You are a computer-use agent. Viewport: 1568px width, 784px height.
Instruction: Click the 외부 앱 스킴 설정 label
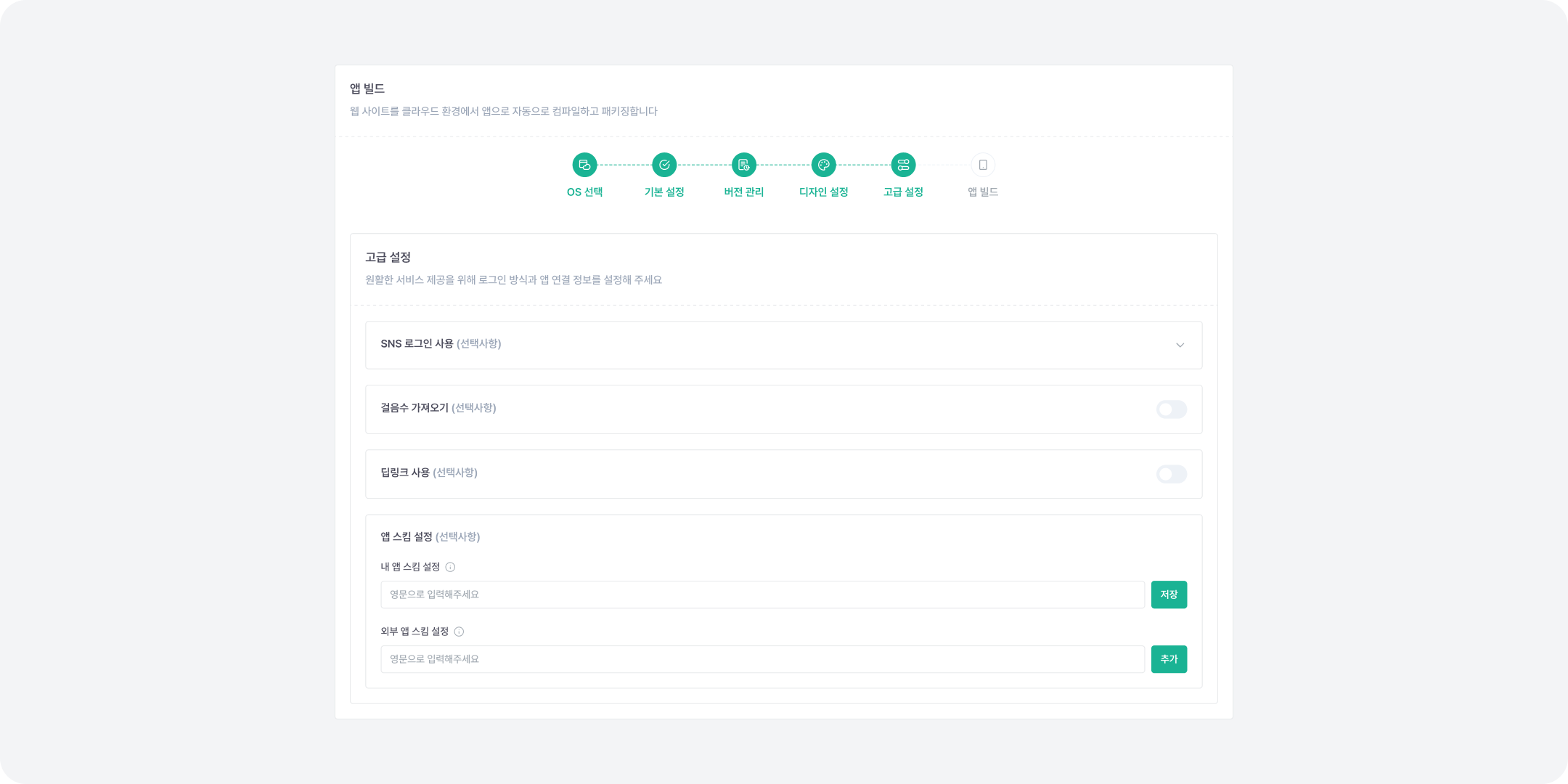(x=415, y=632)
